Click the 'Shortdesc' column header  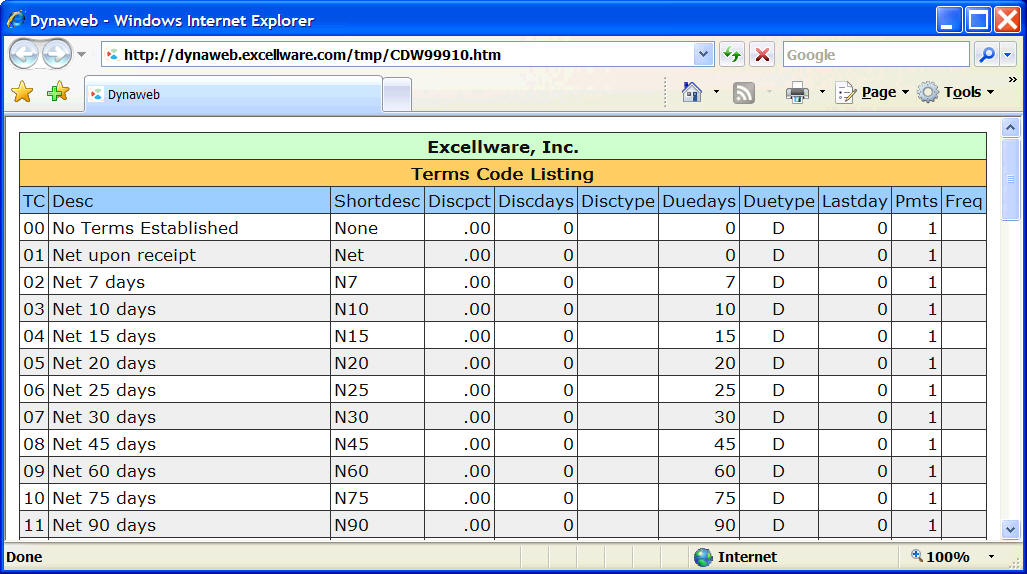[377, 201]
